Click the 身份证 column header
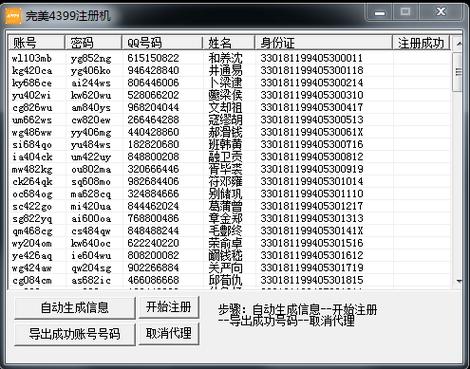470x369 pixels. coord(324,43)
